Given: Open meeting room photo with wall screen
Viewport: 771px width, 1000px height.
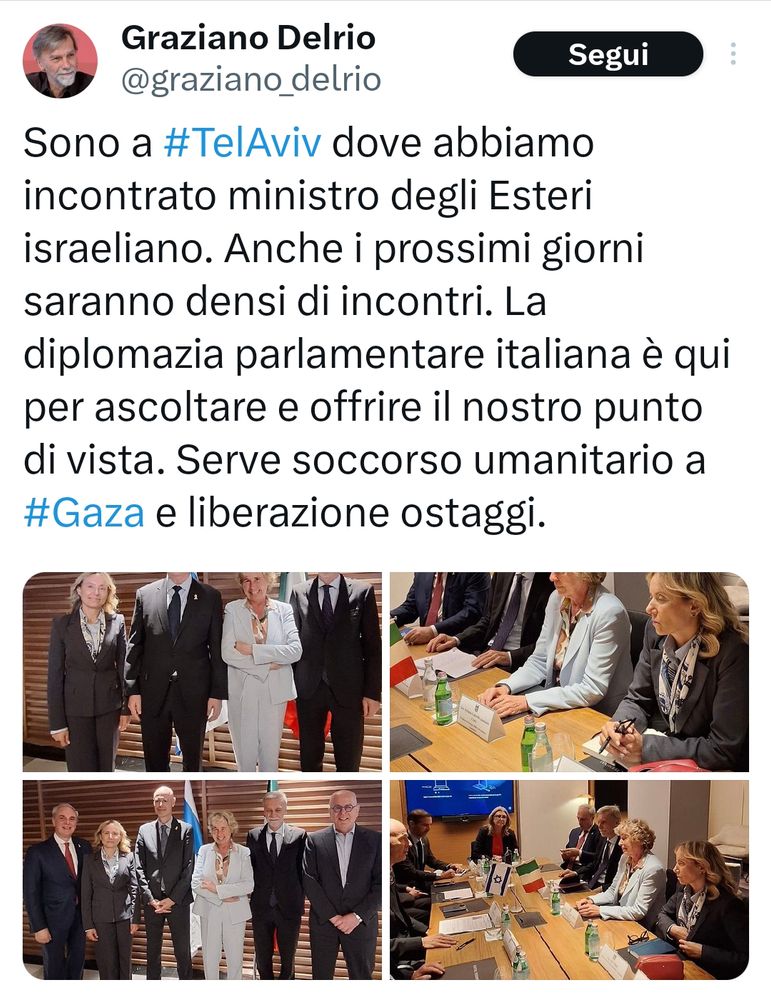Looking at the screenshot, I should [569, 879].
